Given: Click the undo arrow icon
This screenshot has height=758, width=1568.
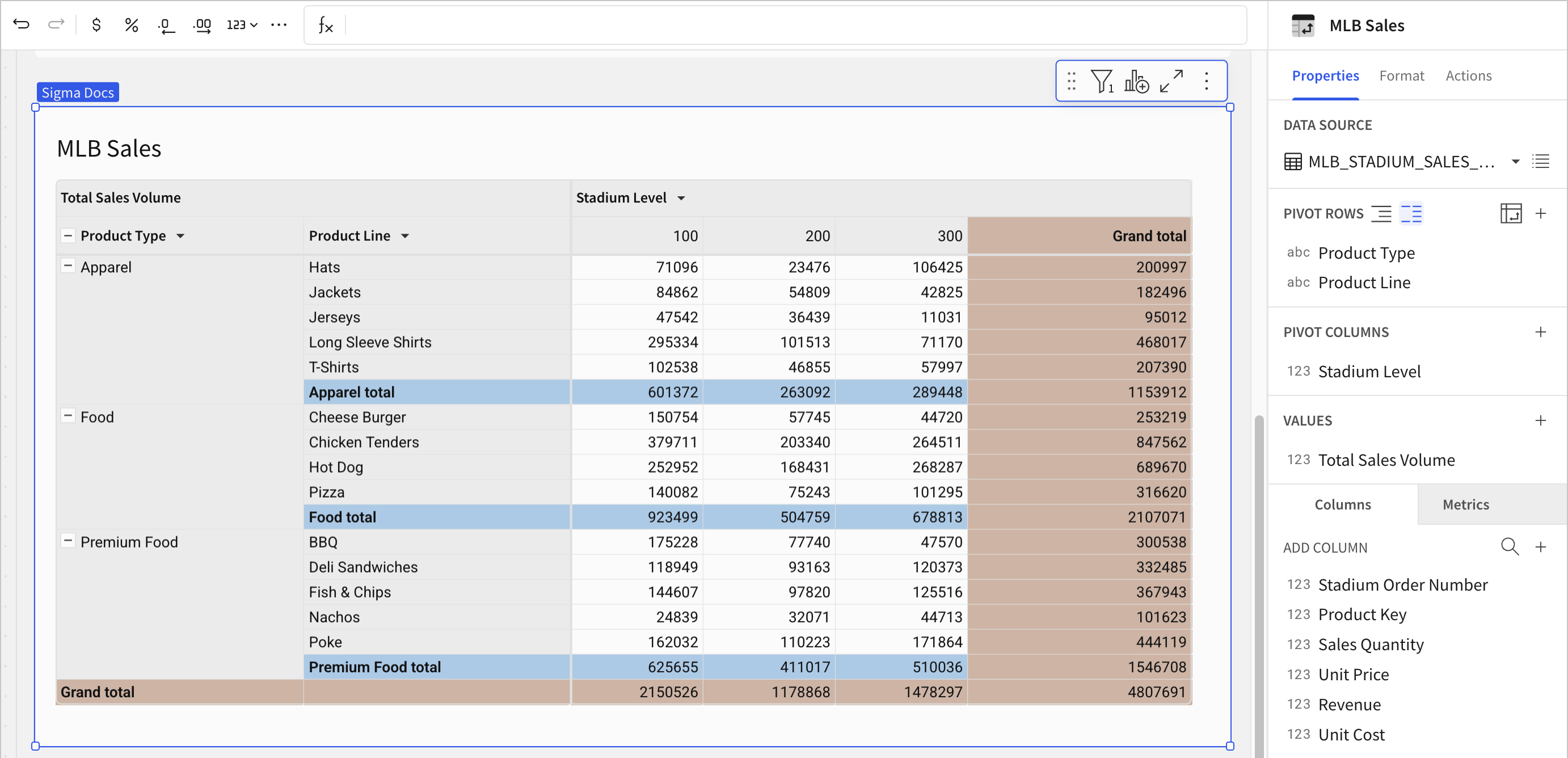Looking at the screenshot, I should tap(22, 24).
